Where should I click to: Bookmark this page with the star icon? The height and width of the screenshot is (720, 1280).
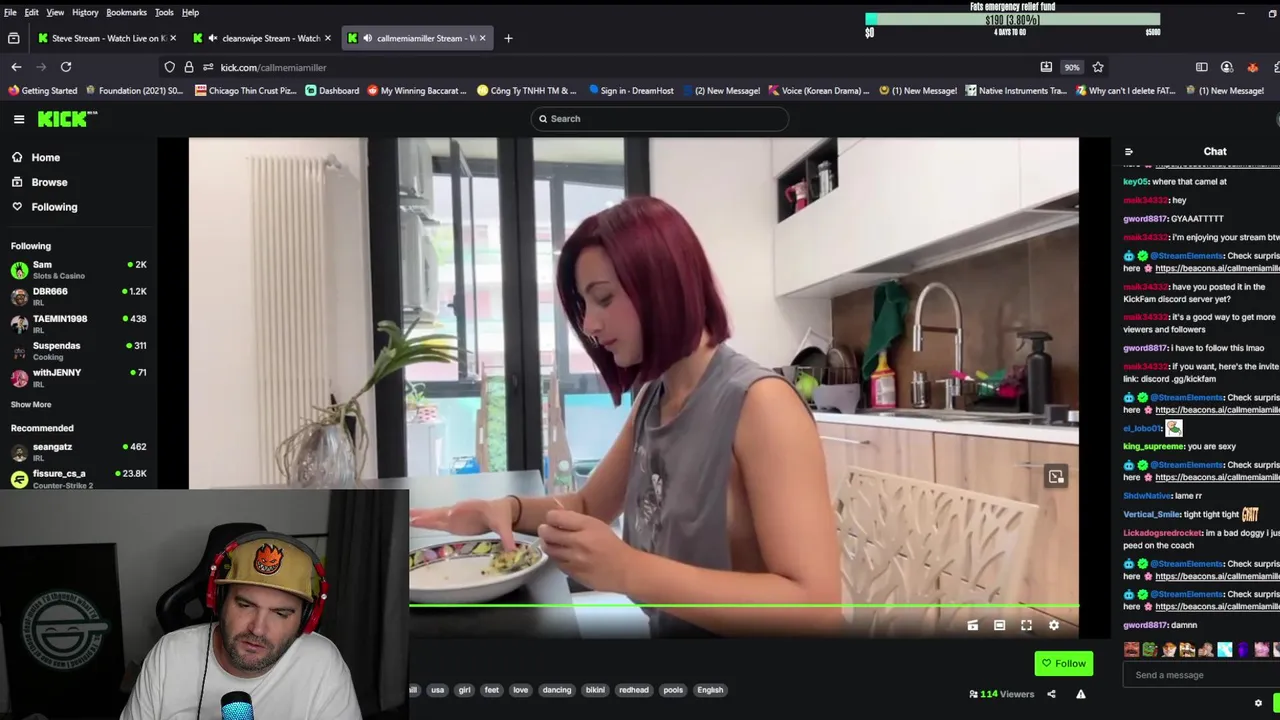coord(1098,67)
